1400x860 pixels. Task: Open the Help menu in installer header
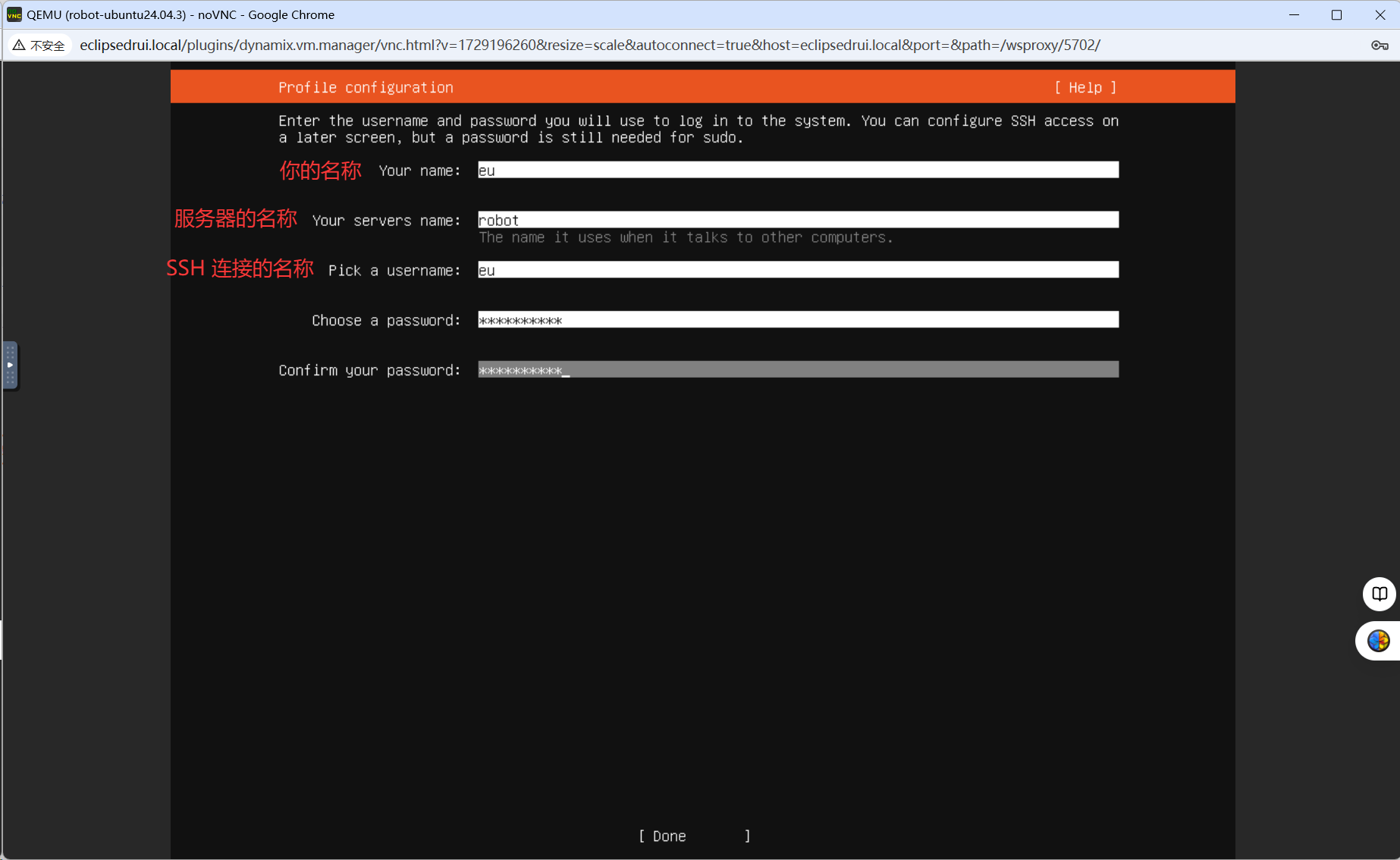pos(1085,88)
